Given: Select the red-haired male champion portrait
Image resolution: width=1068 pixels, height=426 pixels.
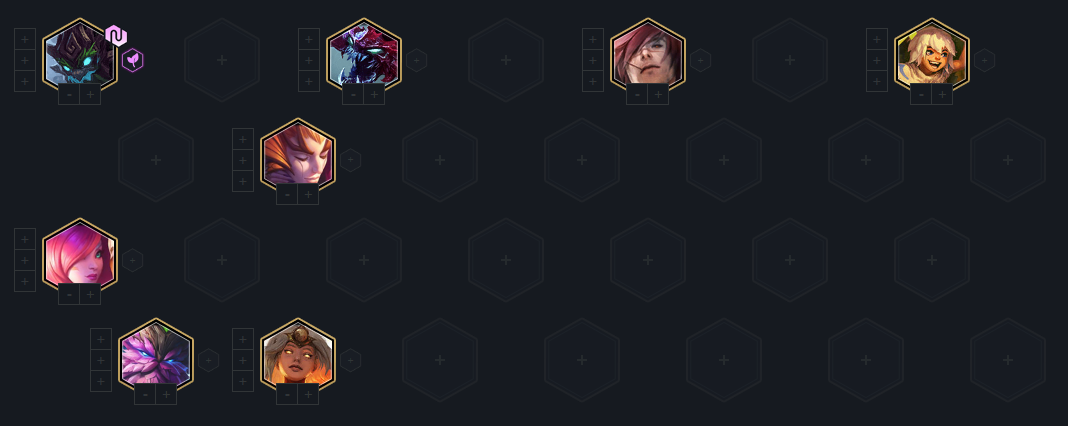Looking at the screenshot, I should coord(648,58).
